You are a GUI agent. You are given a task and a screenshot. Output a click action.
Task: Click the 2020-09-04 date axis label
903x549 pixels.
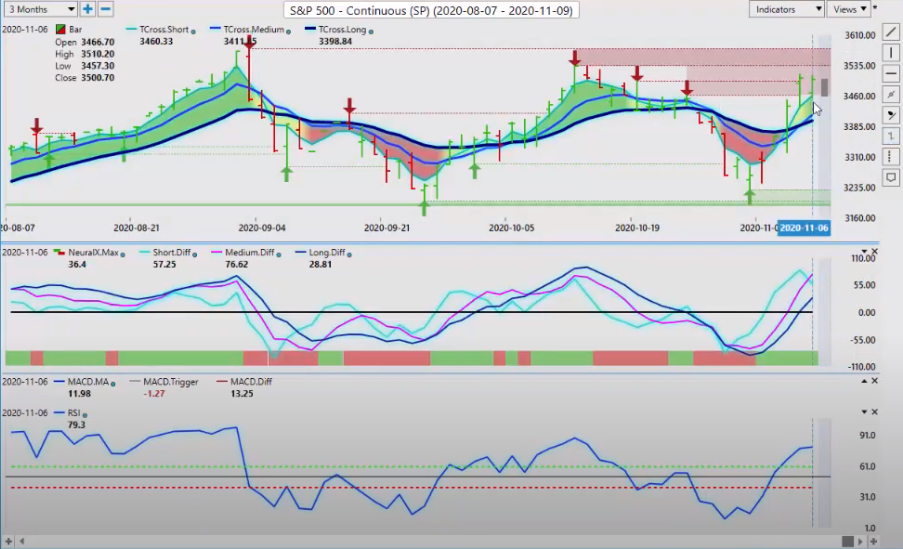click(x=262, y=228)
